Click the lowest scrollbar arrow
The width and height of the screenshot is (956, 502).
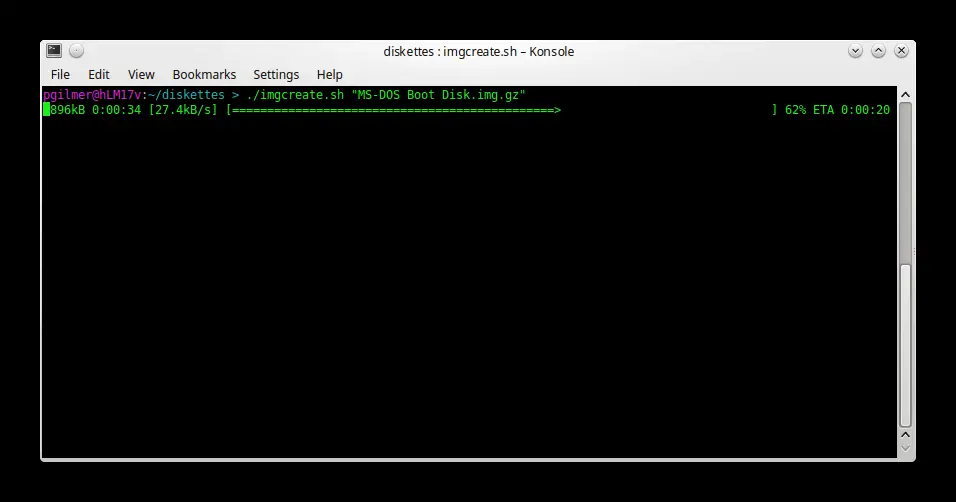coord(905,448)
